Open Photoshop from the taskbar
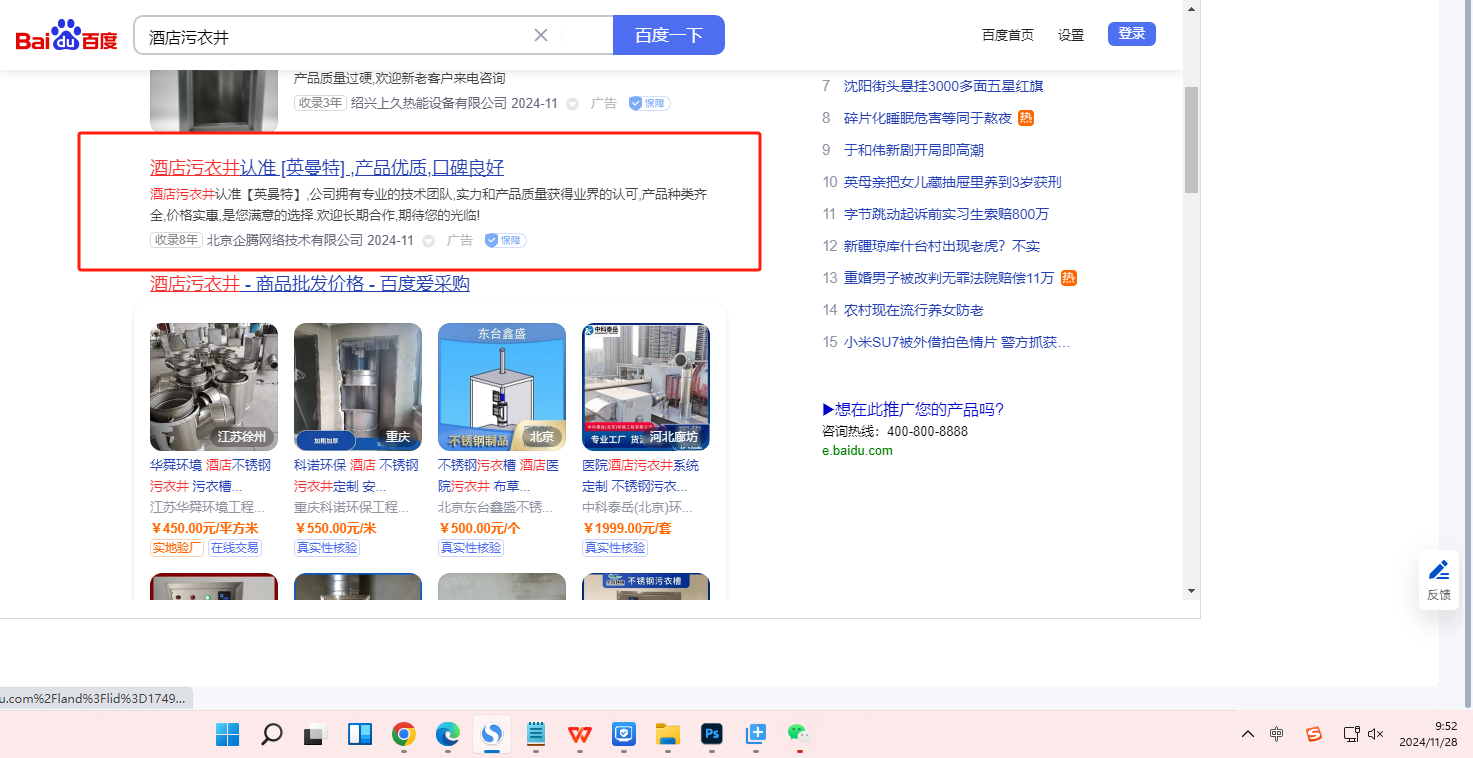Viewport: 1473px width, 758px height. point(712,735)
